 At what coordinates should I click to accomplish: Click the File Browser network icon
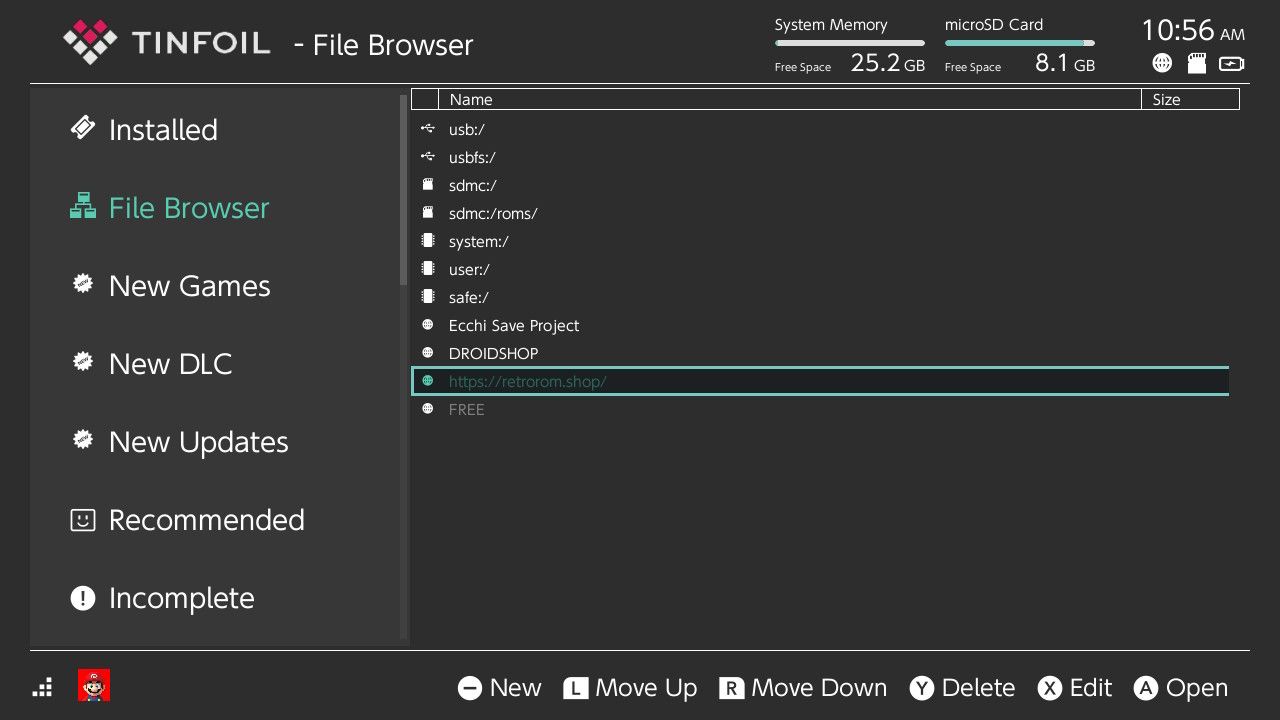[83, 206]
